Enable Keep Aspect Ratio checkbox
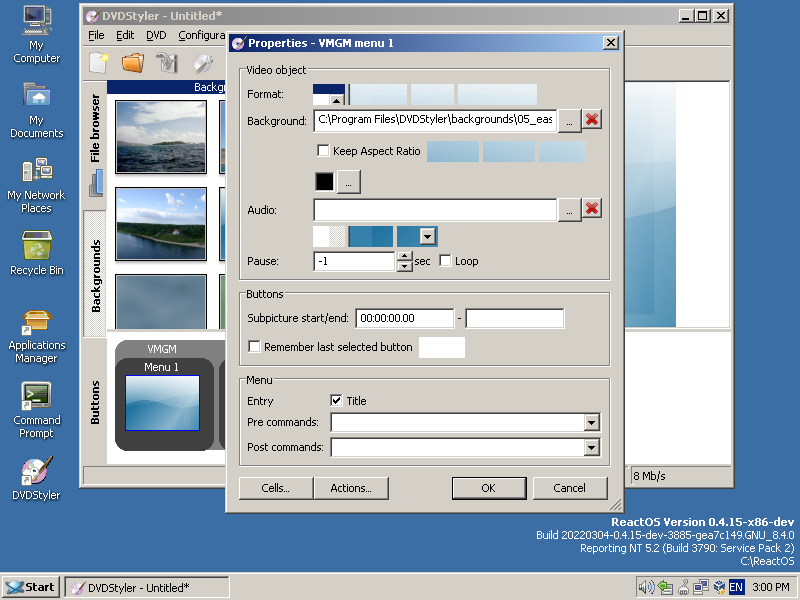 pos(323,151)
